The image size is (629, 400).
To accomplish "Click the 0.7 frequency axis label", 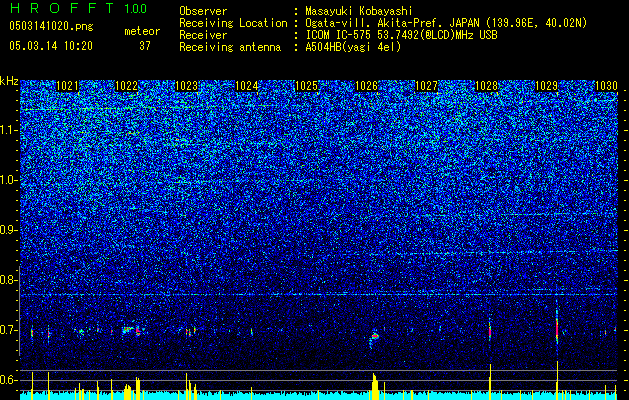I will click(9, 330).
